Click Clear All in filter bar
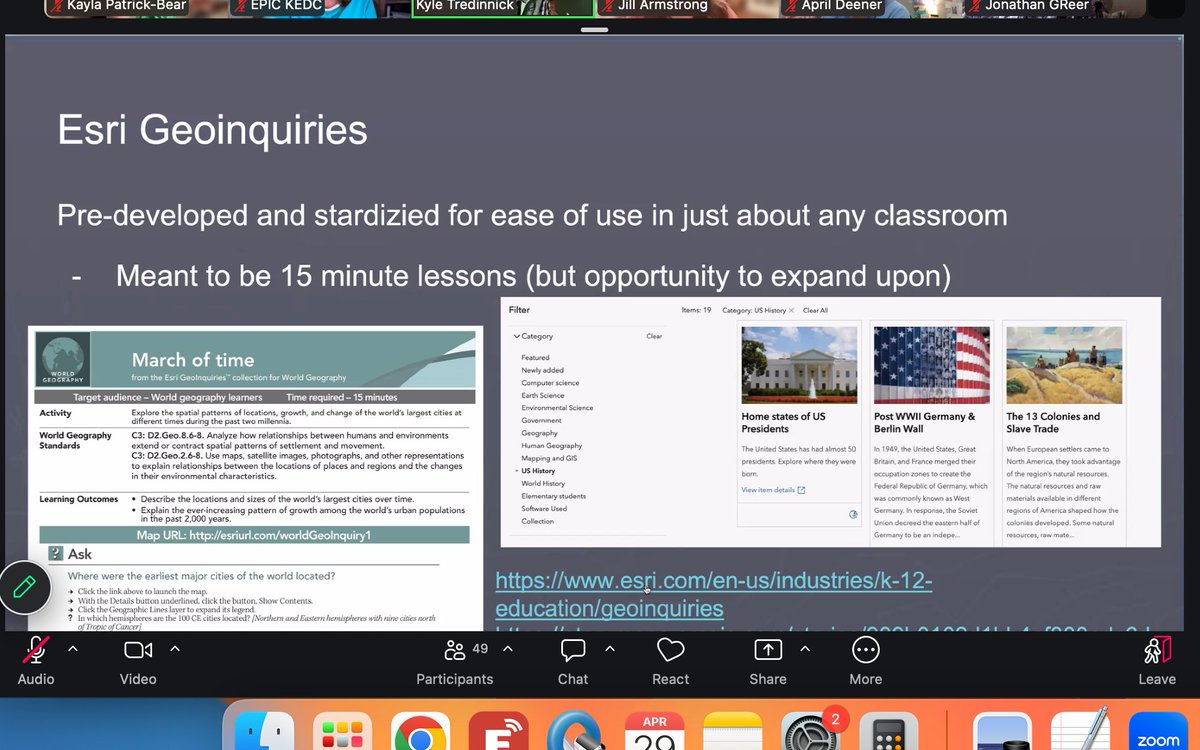 click(x=815, y=310)
